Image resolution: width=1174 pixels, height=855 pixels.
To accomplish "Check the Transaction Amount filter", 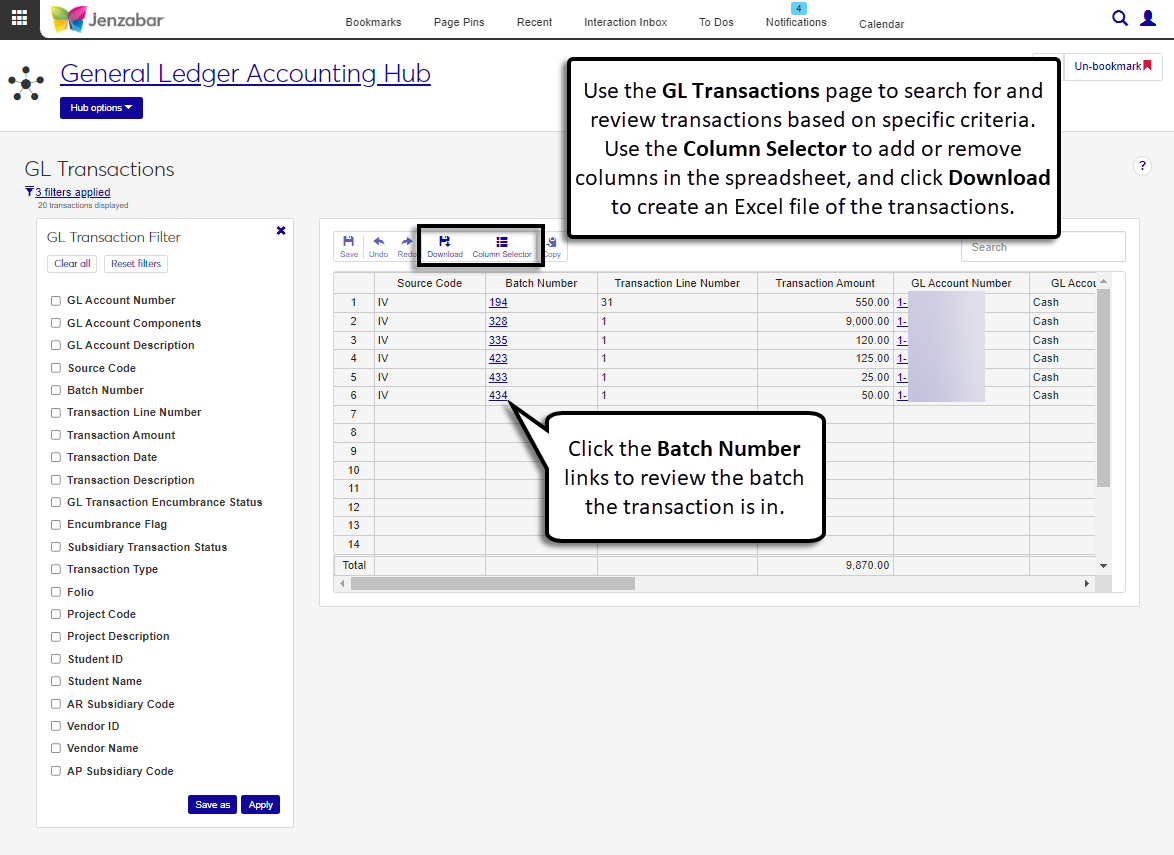I will (x=55, y=435).
